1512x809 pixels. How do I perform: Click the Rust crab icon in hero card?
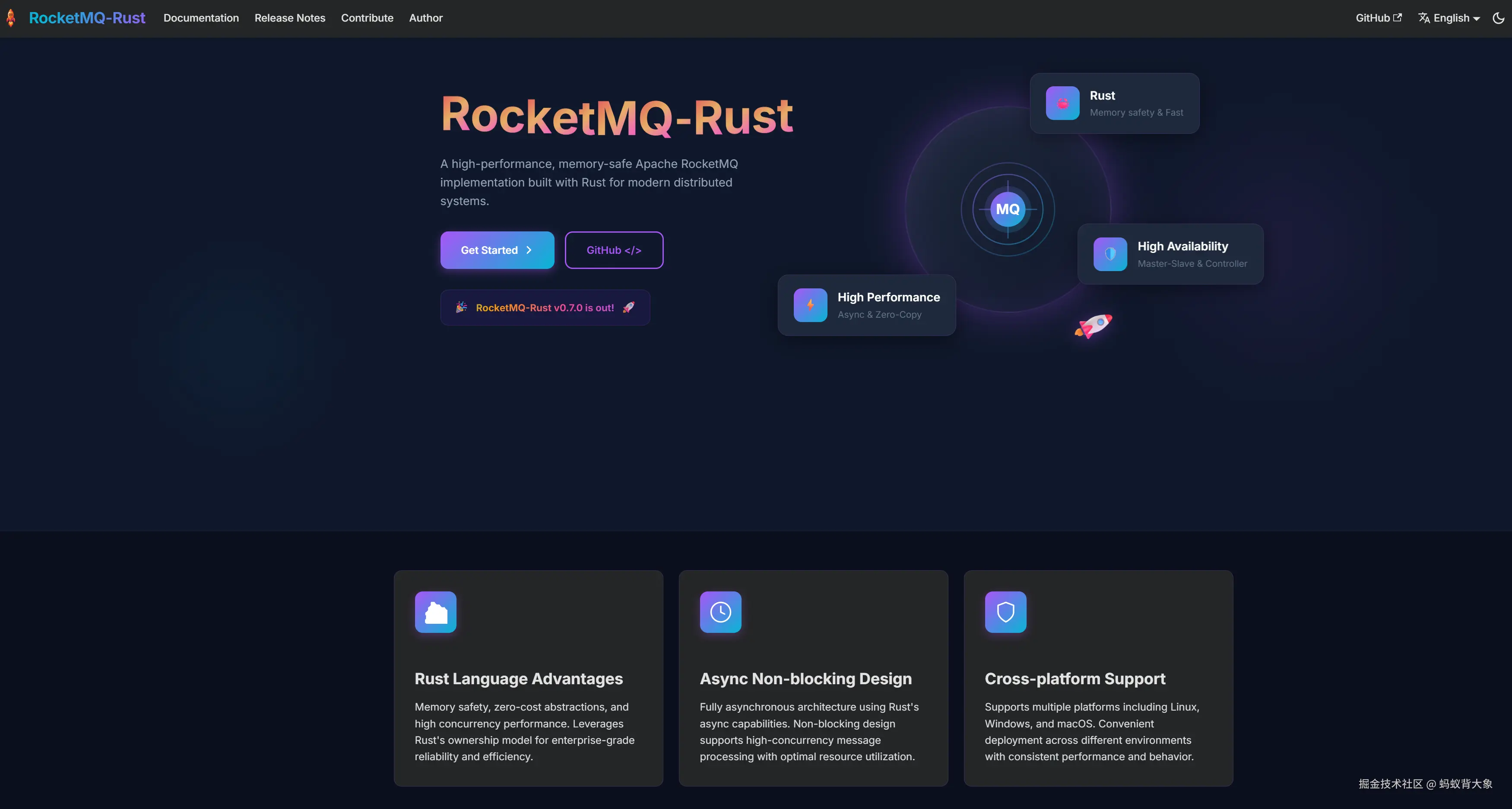1062,103
